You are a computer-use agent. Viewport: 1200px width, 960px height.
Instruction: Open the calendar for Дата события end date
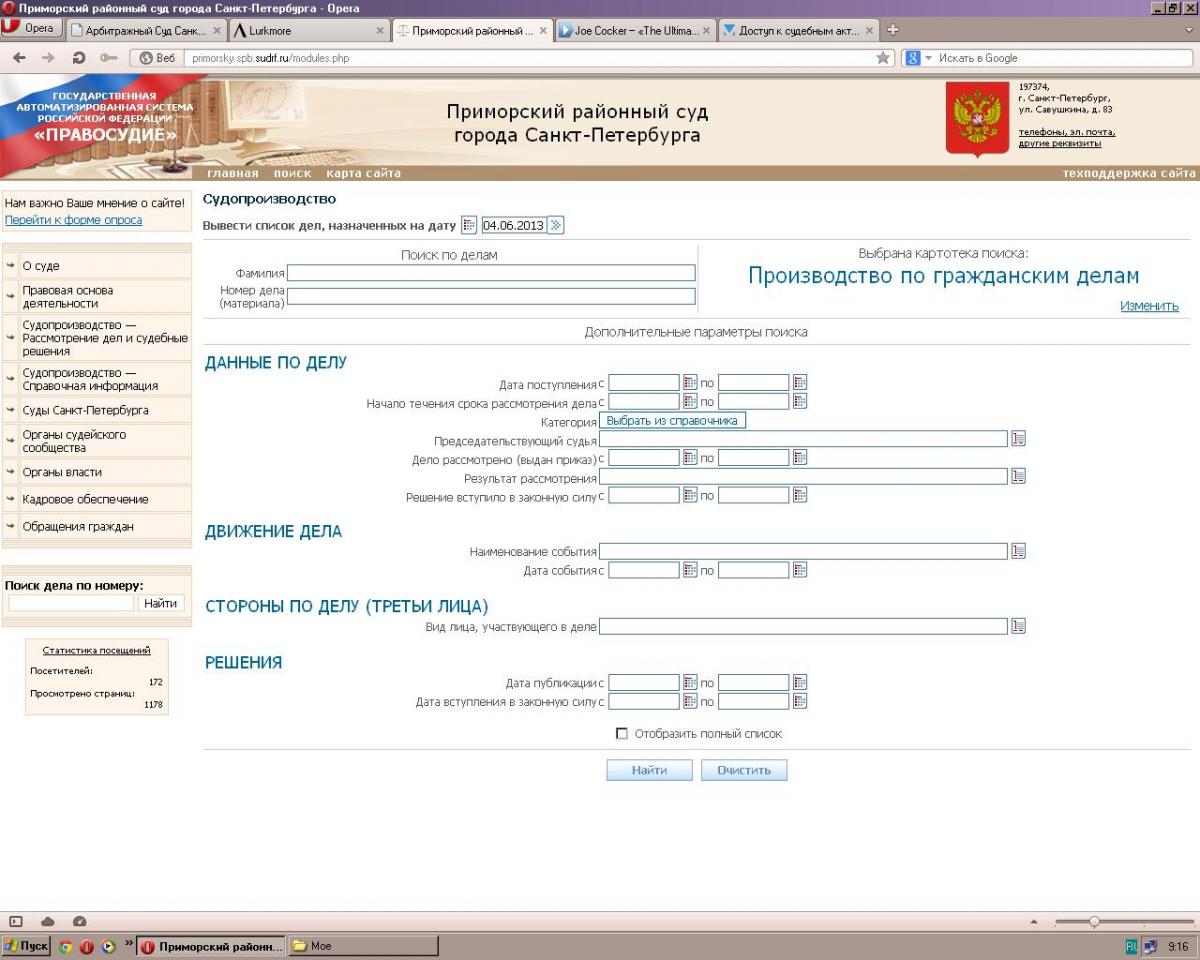pos(799,570)
